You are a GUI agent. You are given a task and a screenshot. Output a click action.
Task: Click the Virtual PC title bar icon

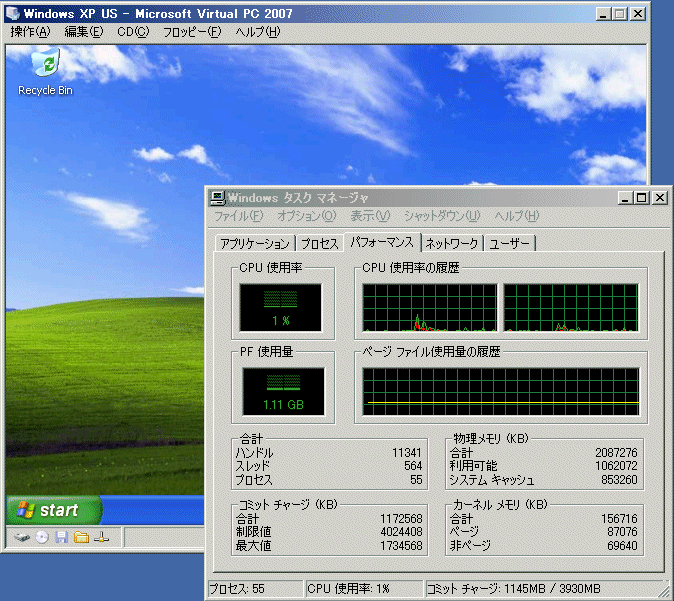[12, 13]
